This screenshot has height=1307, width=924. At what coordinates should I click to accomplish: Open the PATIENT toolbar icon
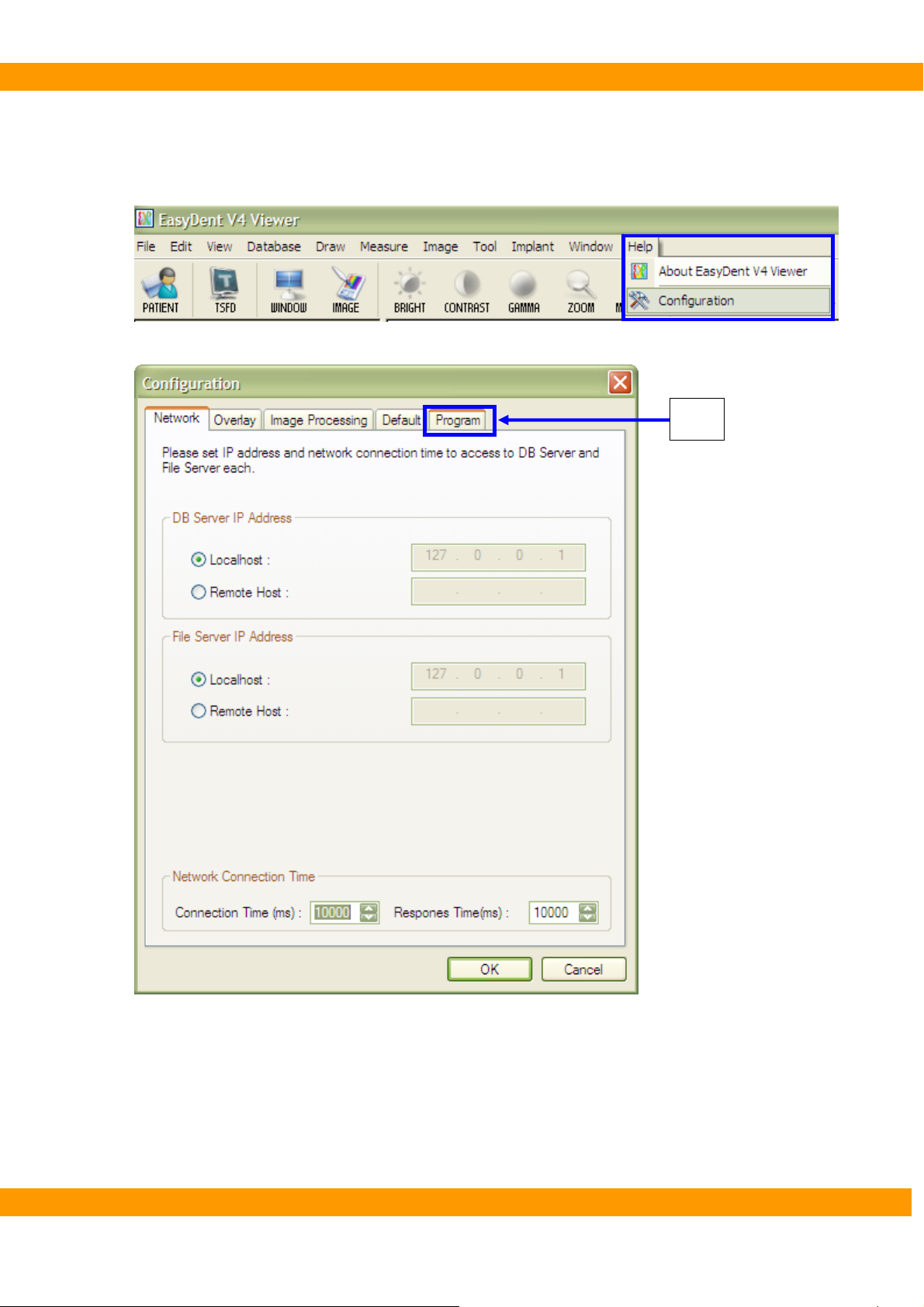point(161,290)
